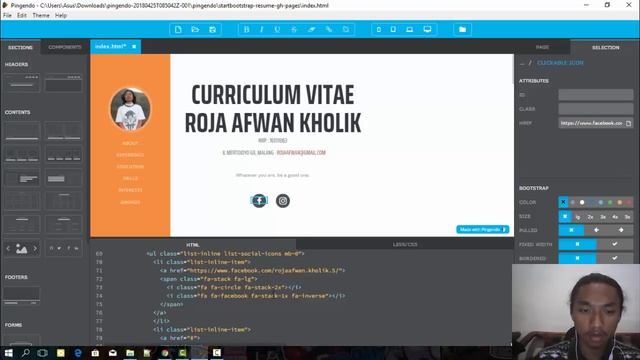The height and width of the screenshot is (360, 640).
Task: Open the Edit menu
Action: 22,16
